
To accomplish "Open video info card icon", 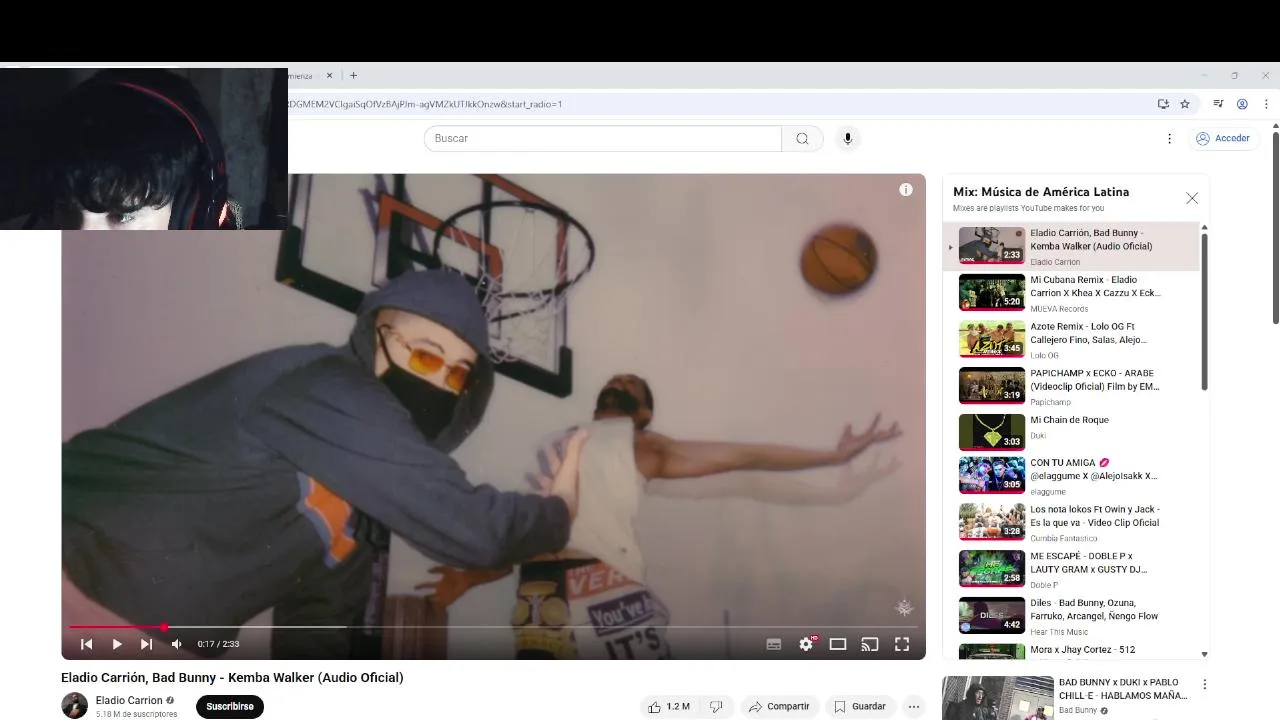I will pyautogui.click(x=906, y=189).
